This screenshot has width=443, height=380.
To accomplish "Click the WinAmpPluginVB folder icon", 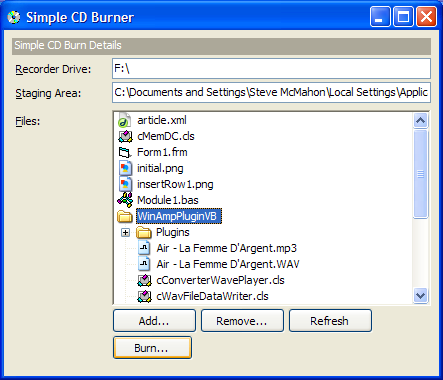I will pos(125,216).
